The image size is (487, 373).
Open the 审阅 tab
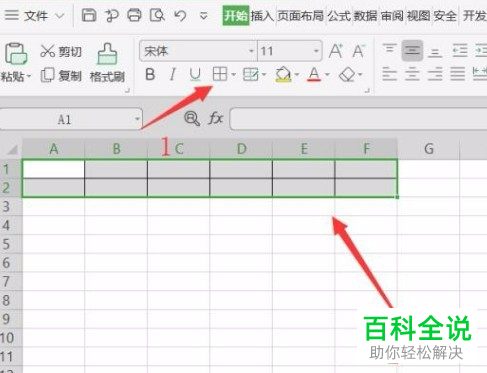(x=392, y=16)
